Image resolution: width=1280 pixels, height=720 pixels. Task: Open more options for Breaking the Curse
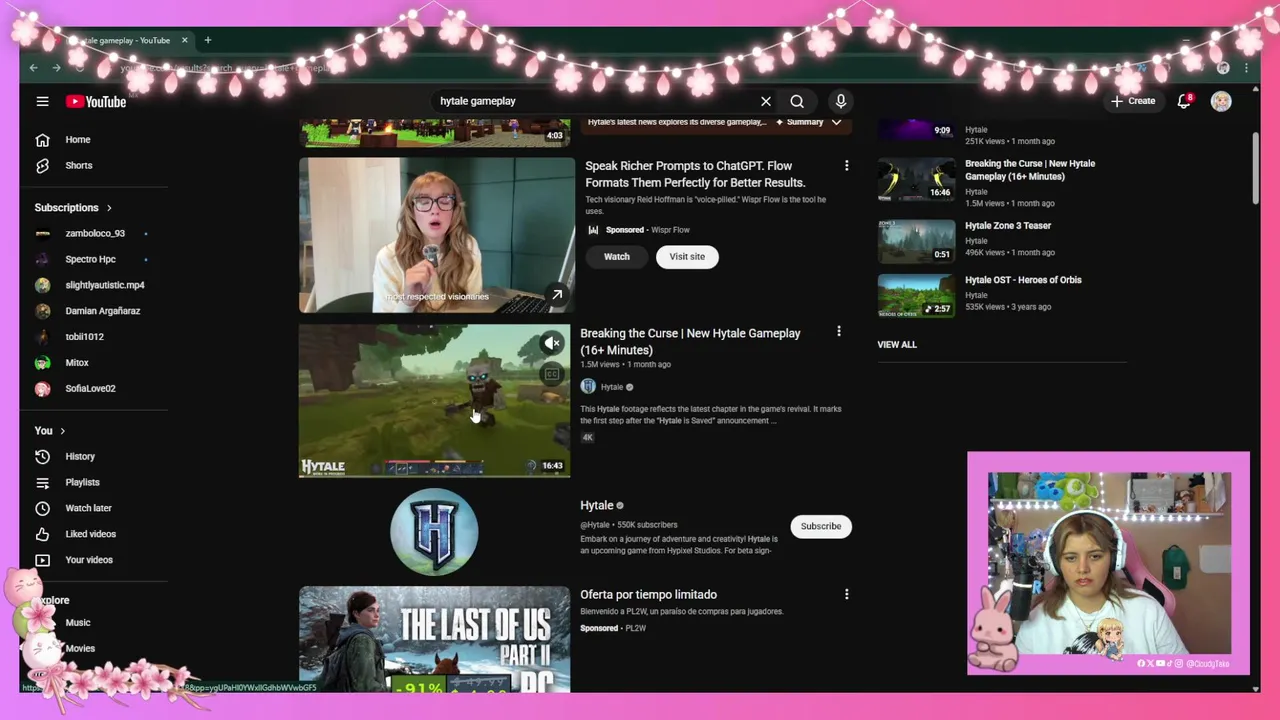coord(839,332)
